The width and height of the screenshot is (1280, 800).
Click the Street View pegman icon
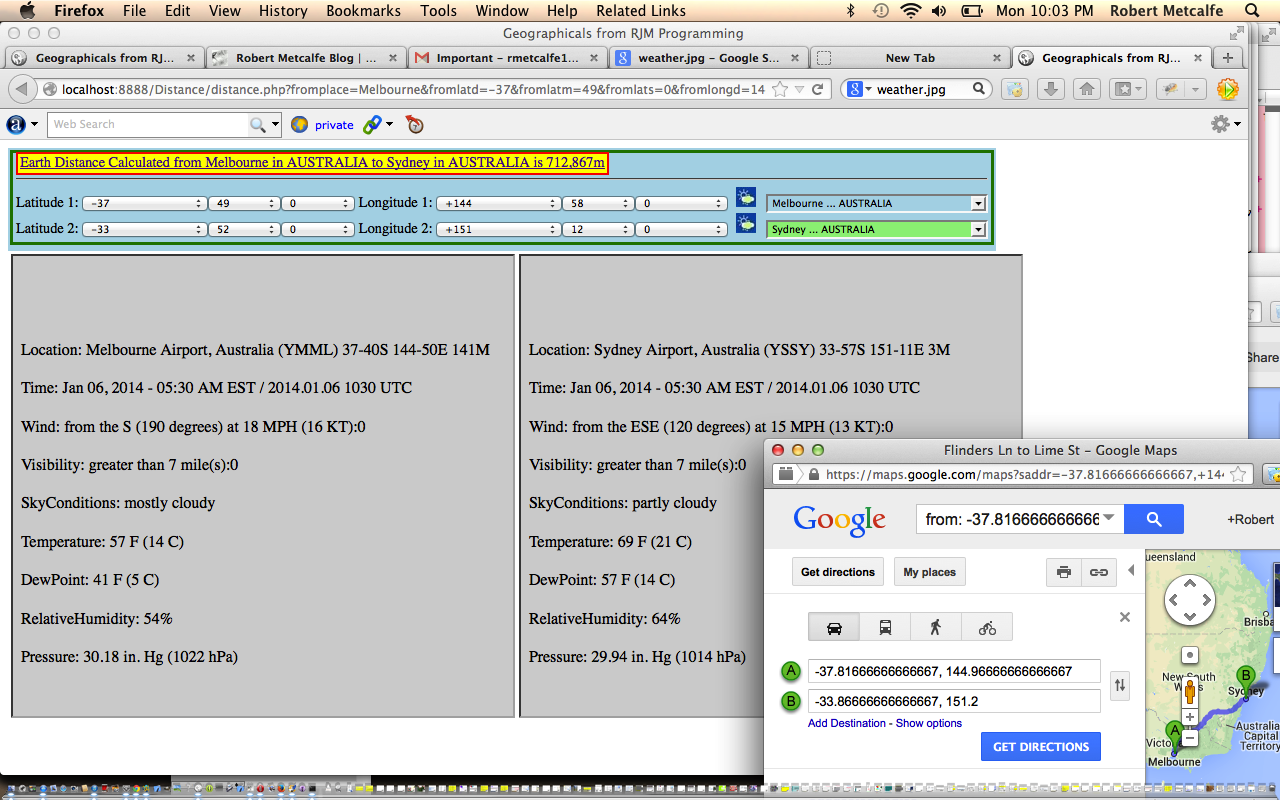tap(1189, 691)
